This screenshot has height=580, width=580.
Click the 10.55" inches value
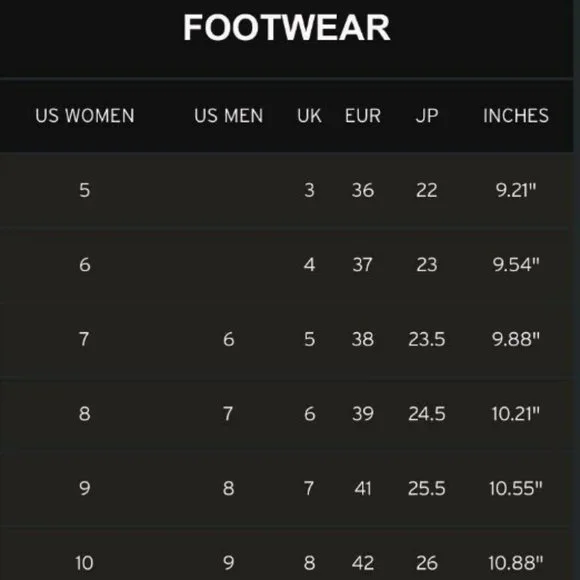pyautogui.click(x=516, y=488)
